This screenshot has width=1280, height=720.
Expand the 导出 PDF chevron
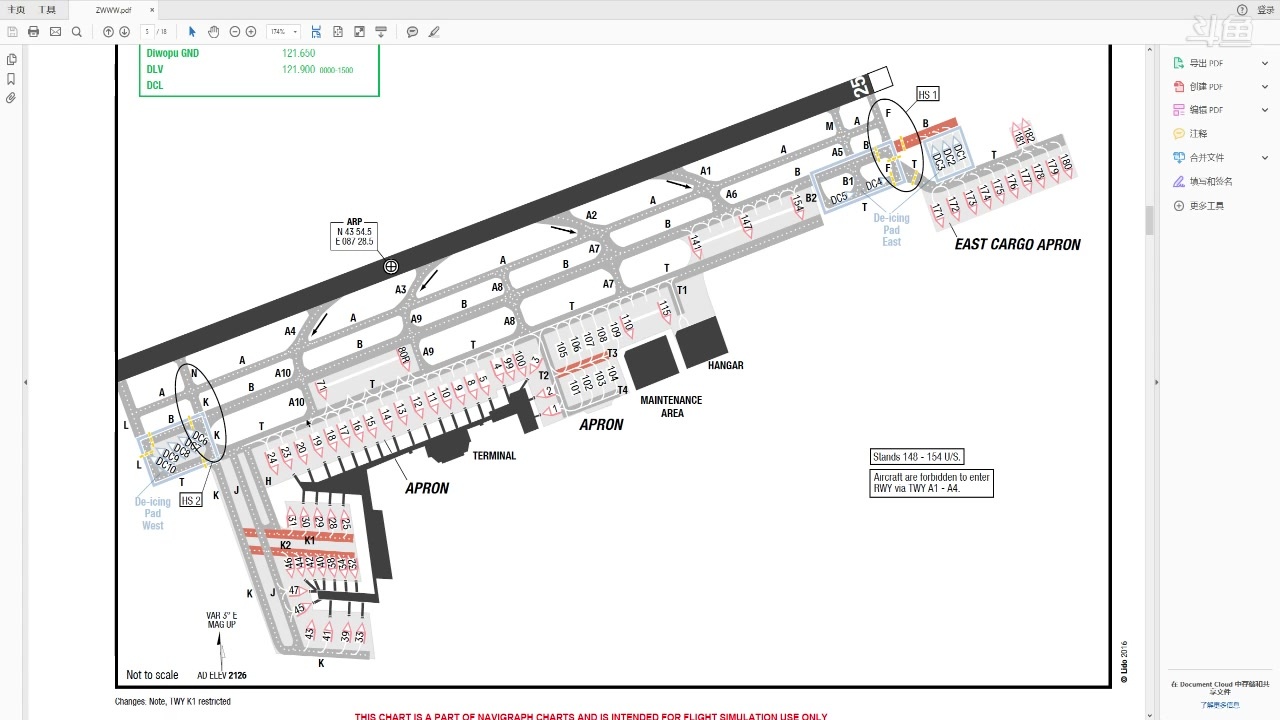pos(1265,63)
